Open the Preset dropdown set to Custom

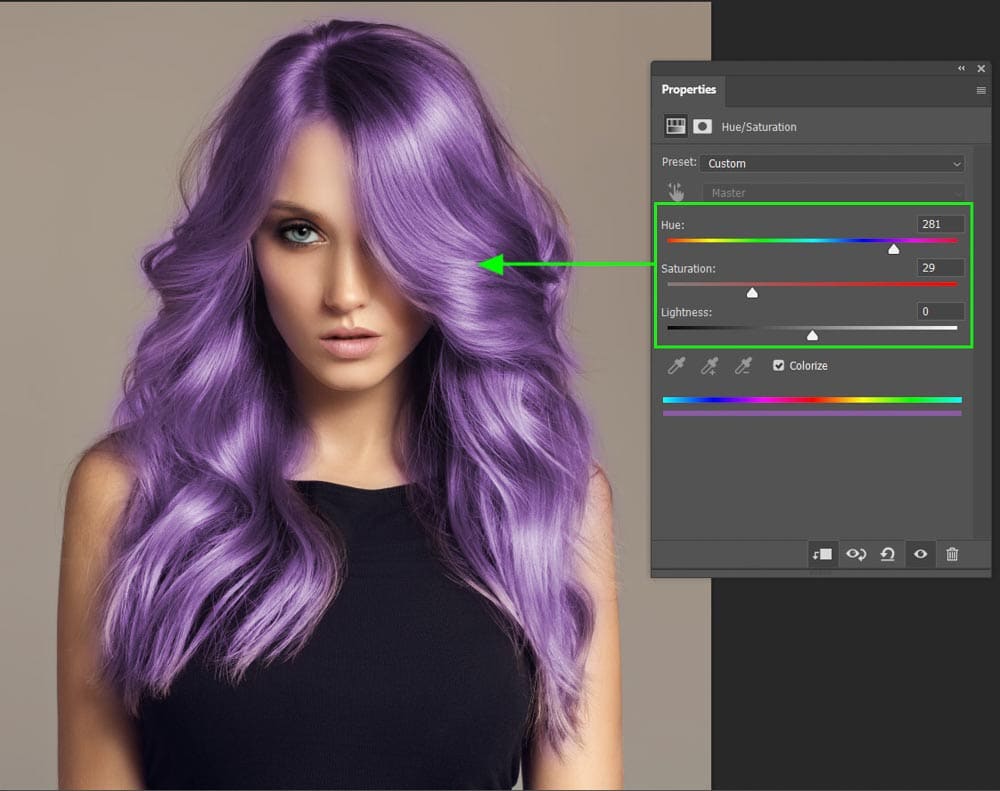832,163
